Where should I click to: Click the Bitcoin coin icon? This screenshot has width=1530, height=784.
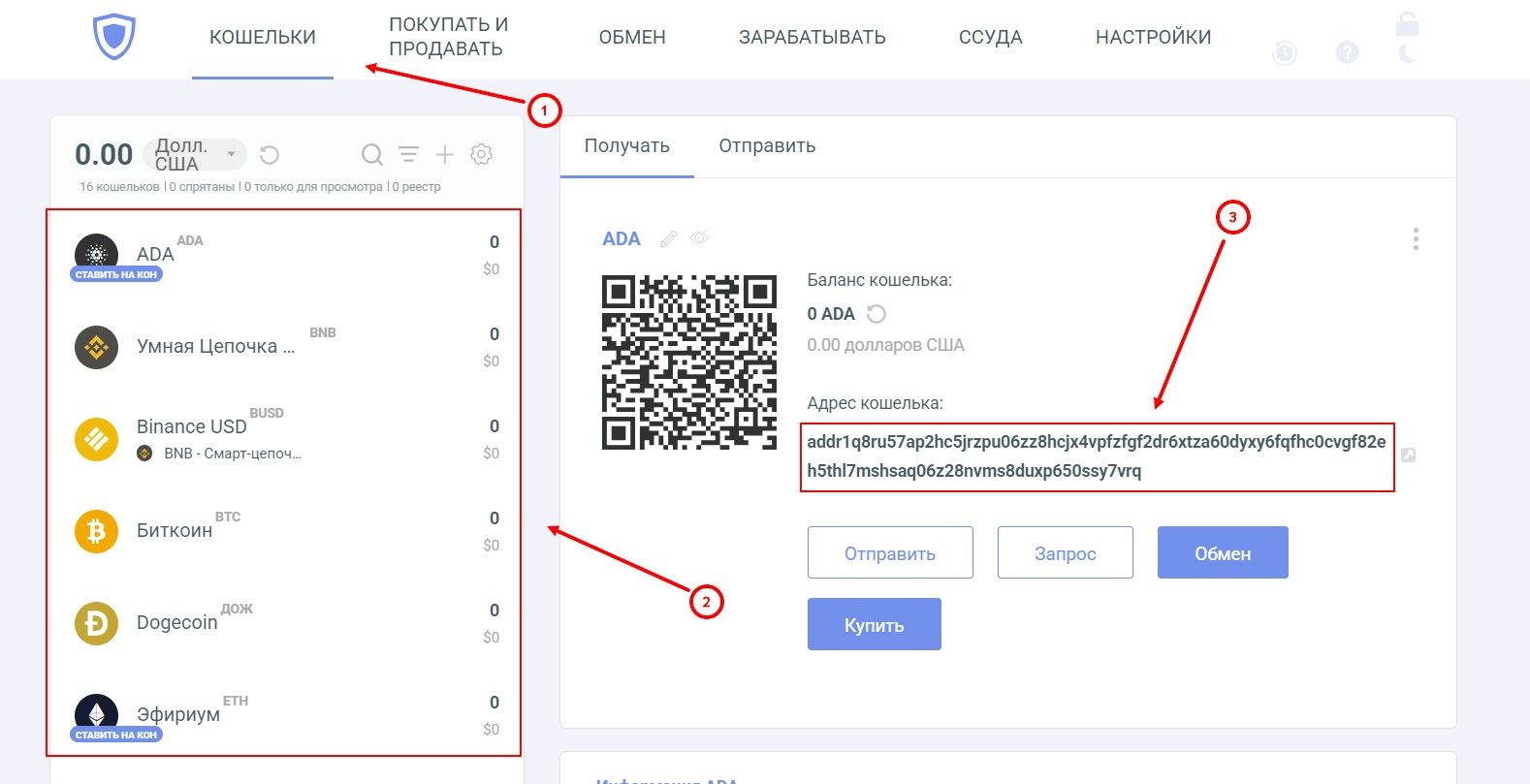[x=96, y=531]
